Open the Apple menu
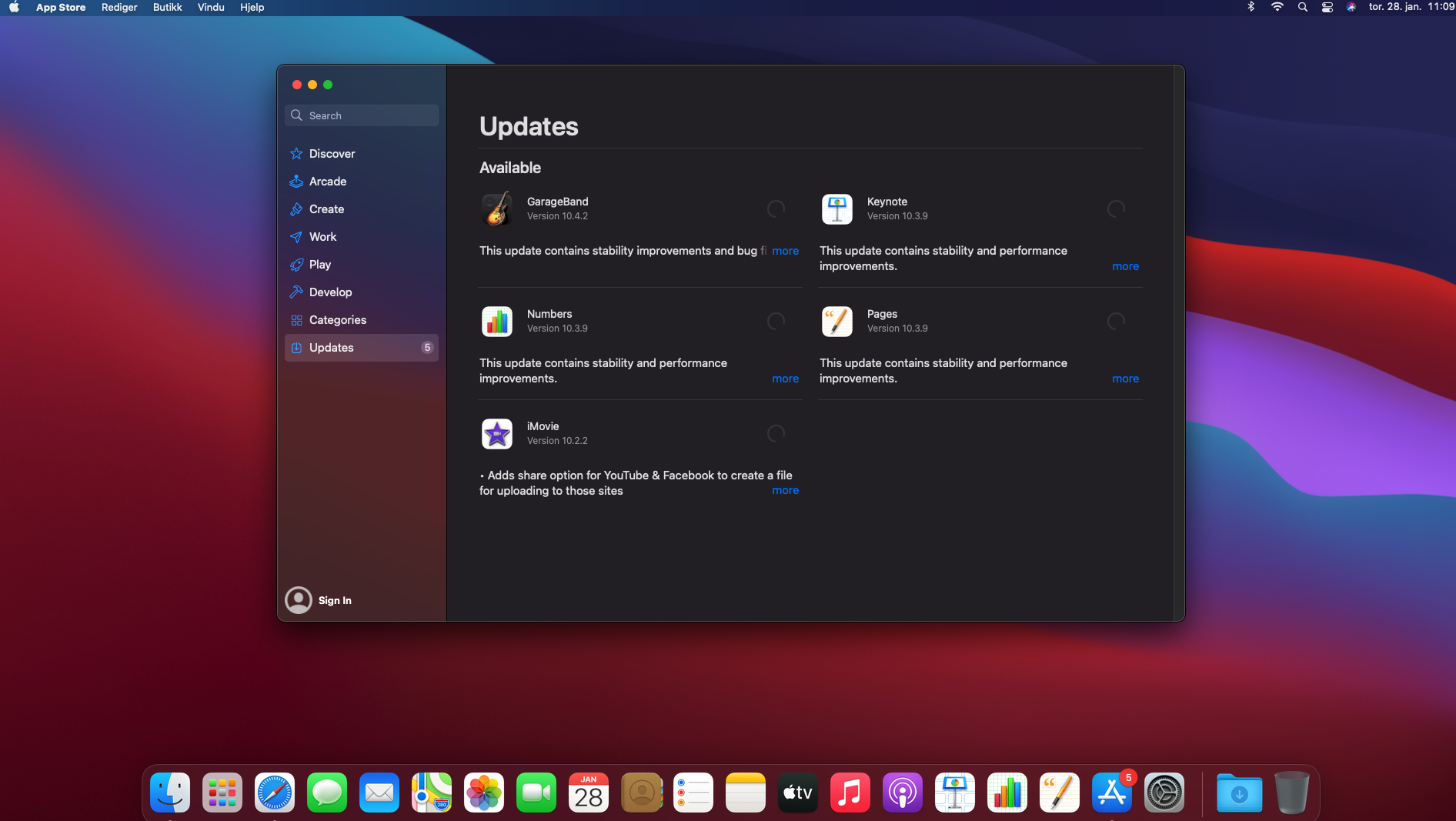 point(14,7)
